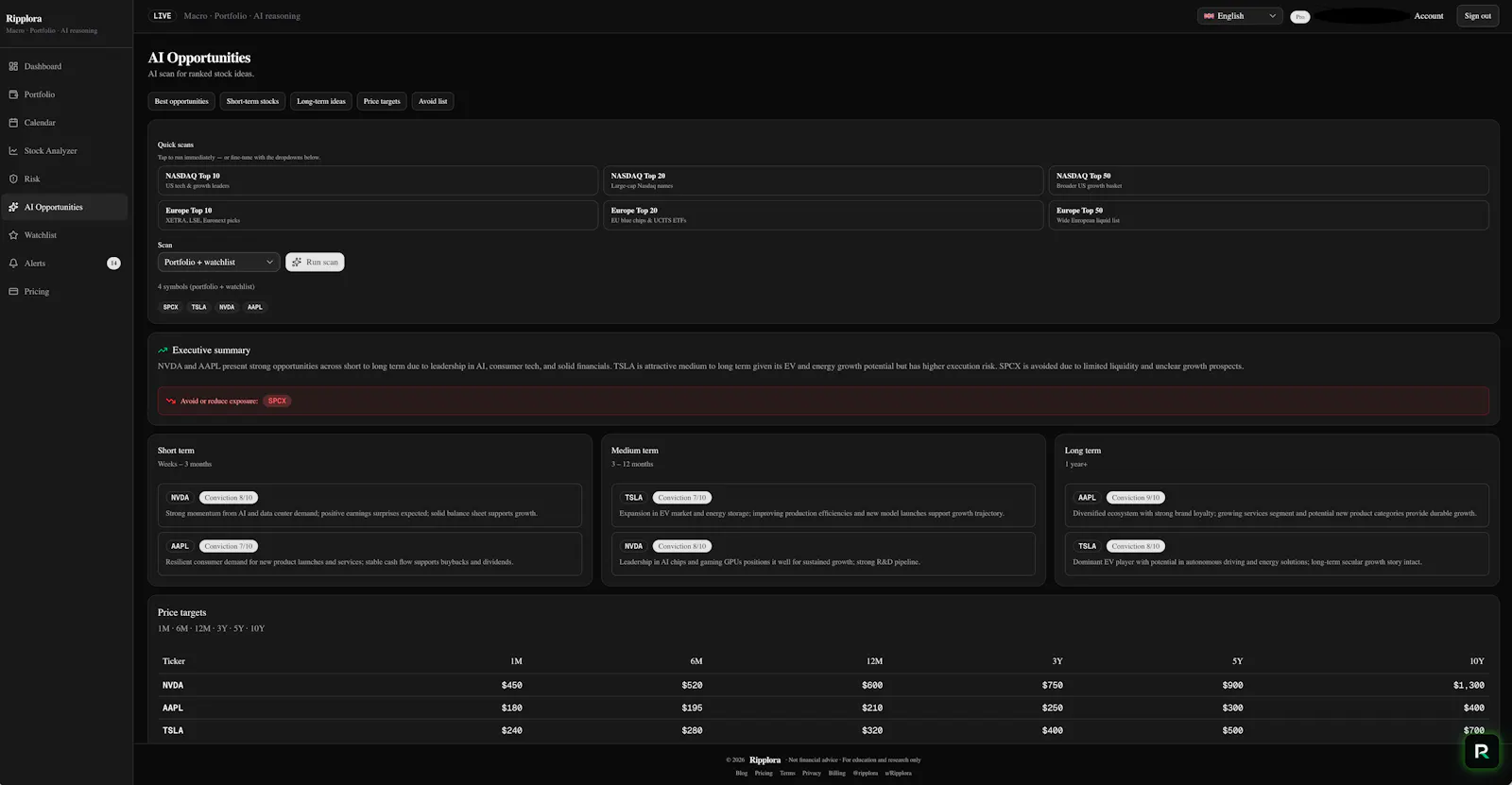Click TSLA Conviction 7/10 badge in Medium term
The height and width of the screenshot is (785, 1512).
pos(682,498)
